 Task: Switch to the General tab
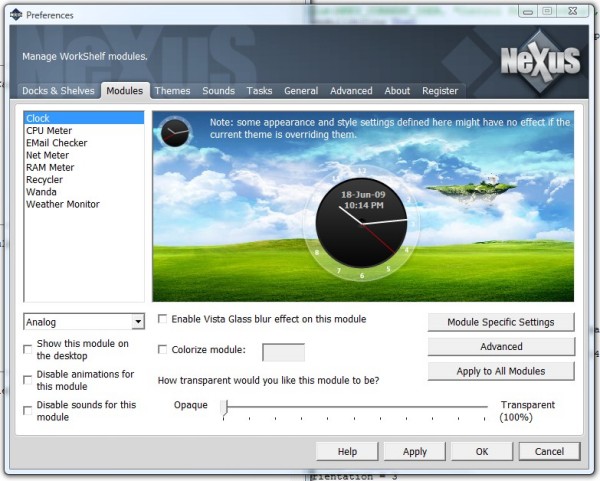point(301,91)
